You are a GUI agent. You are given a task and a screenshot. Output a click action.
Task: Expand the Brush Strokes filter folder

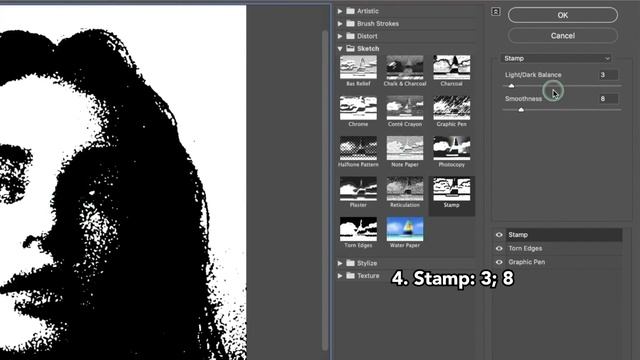click(340, 24)
